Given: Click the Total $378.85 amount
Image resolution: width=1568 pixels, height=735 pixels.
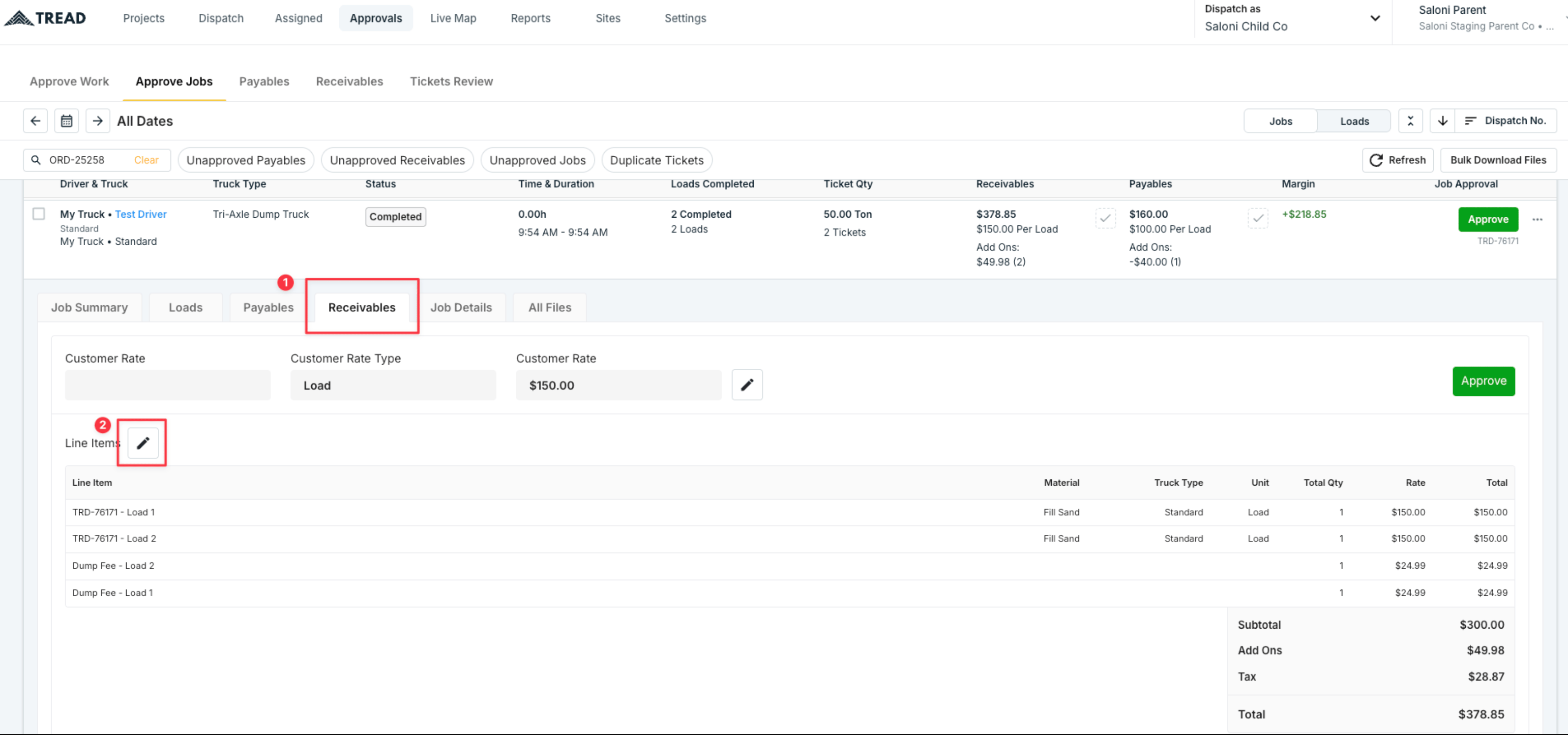Looking at the screenshot, I should 1480,714.
